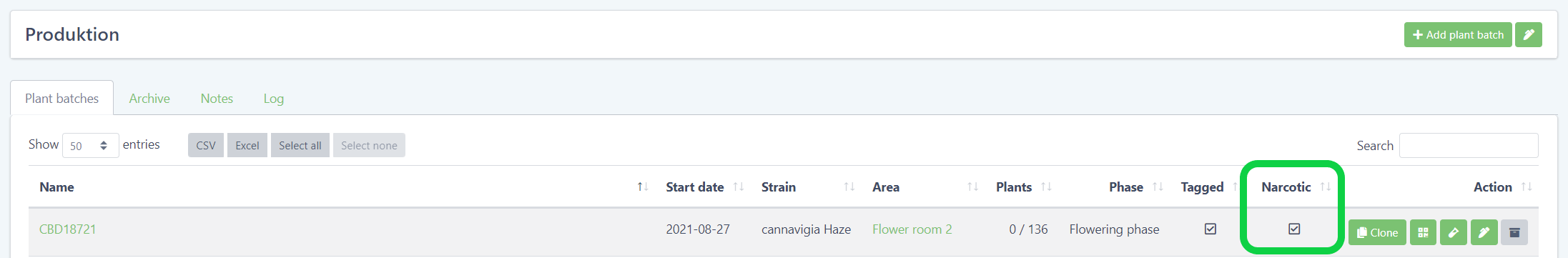Sort the table by Start date arrows
This screenshot has width=1568, height=258.
tap(739, 187)
